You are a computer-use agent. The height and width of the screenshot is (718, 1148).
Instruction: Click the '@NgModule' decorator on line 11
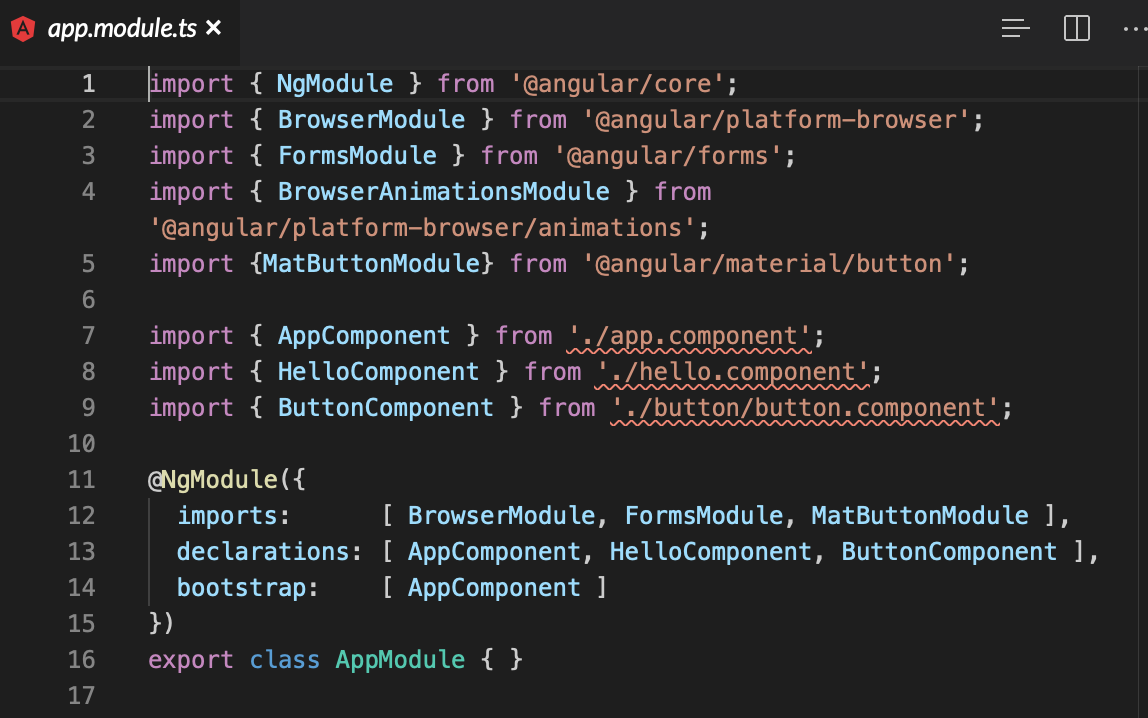213,480
